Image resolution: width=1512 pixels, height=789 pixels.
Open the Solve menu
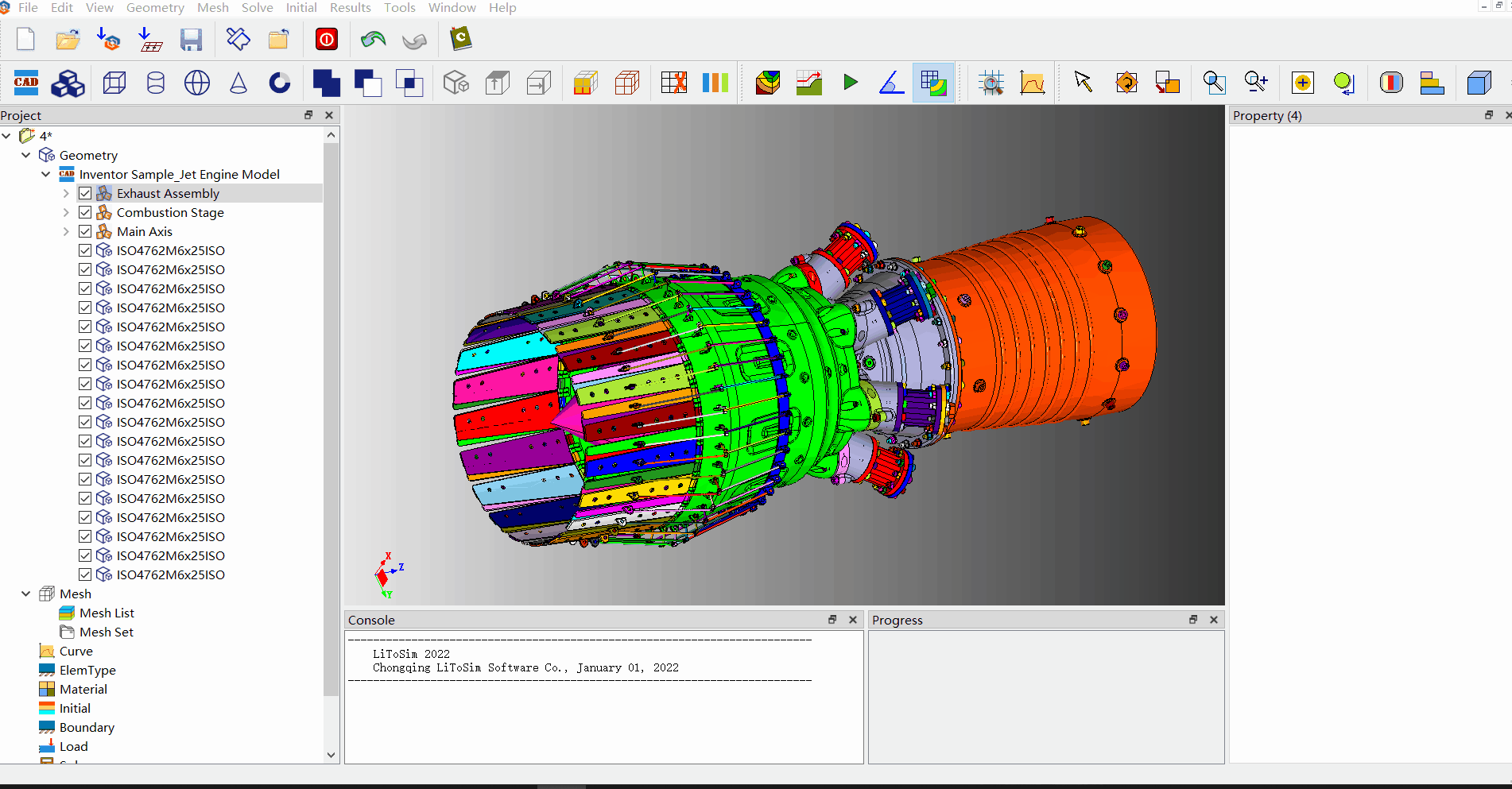257,7
